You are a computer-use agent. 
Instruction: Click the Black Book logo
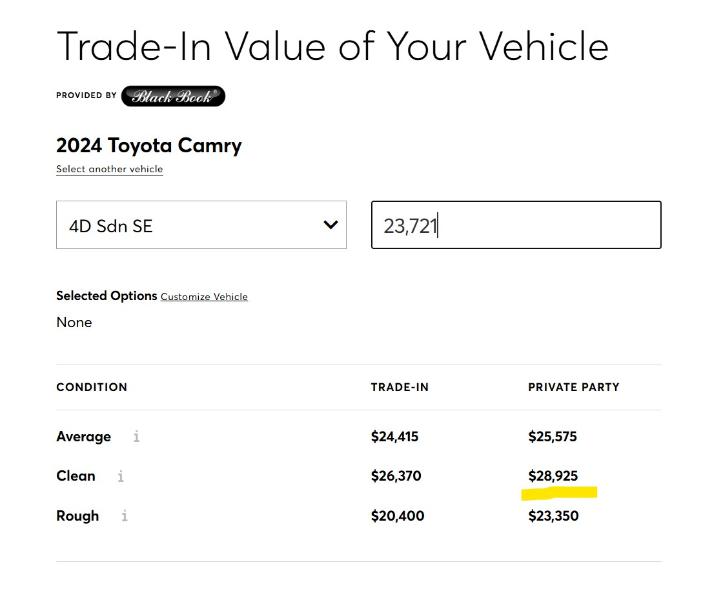coord(172,96)
